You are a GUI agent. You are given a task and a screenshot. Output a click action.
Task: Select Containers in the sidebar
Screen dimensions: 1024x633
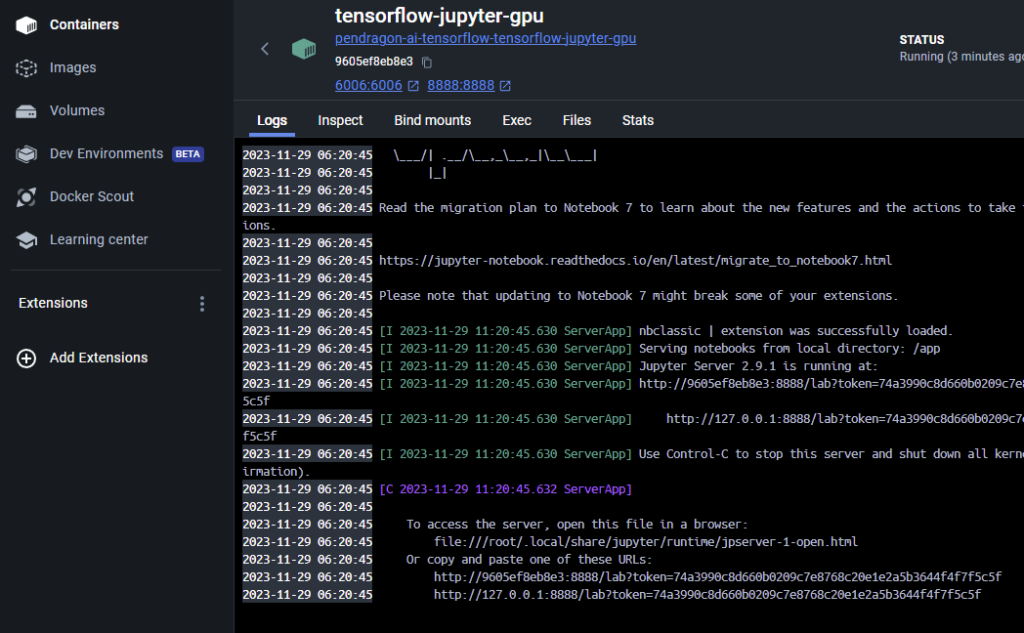[84, 25]
